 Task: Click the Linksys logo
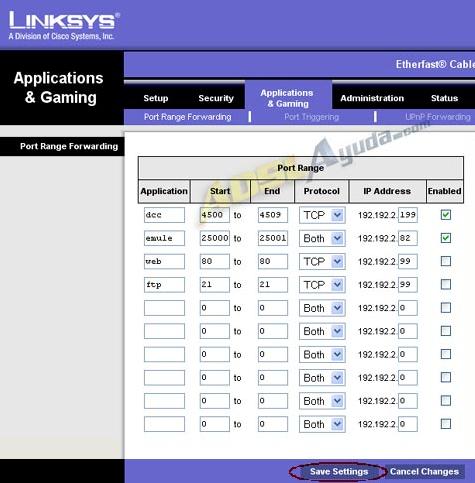64,26
